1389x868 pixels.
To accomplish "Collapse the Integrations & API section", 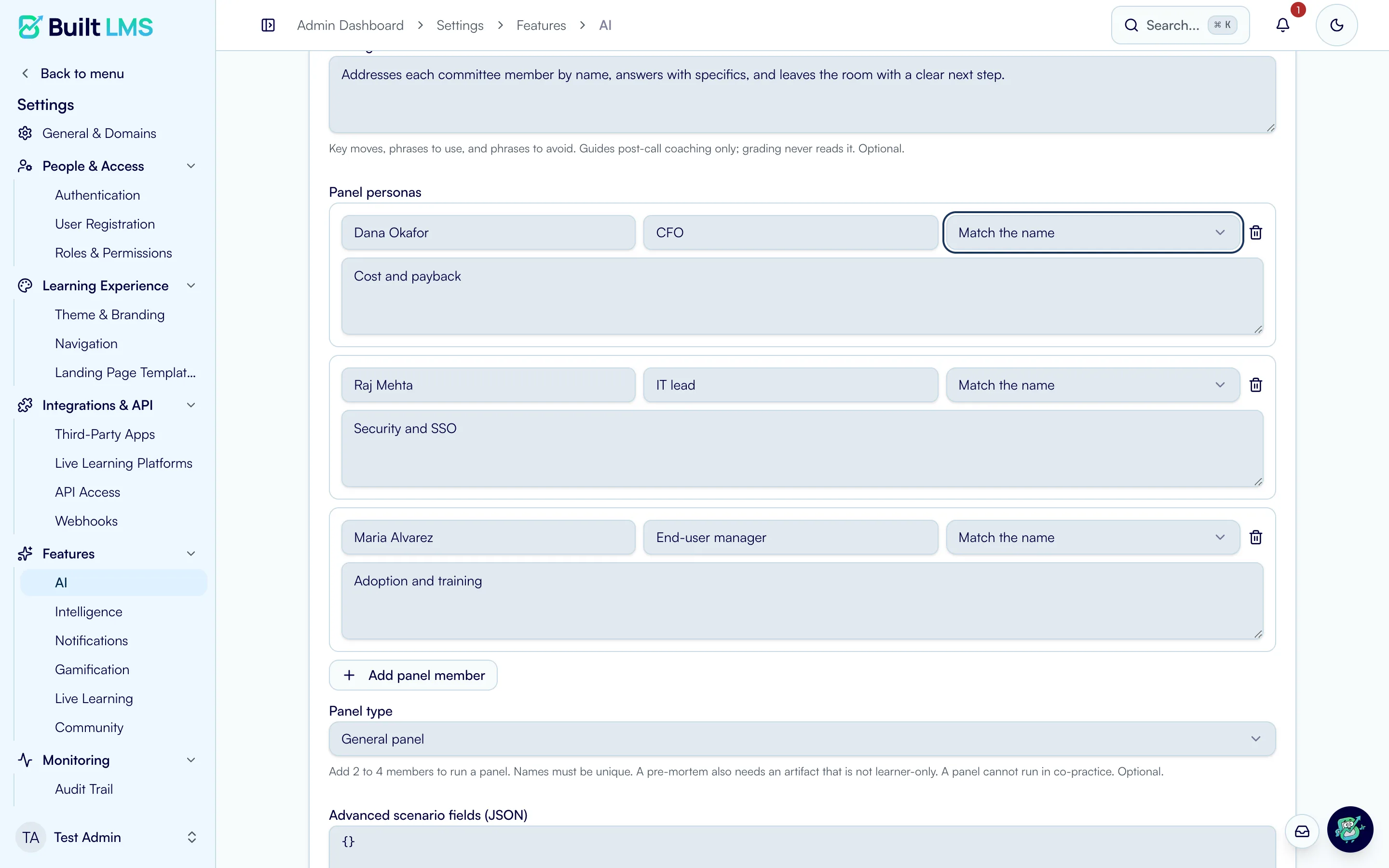I will 191,405.
